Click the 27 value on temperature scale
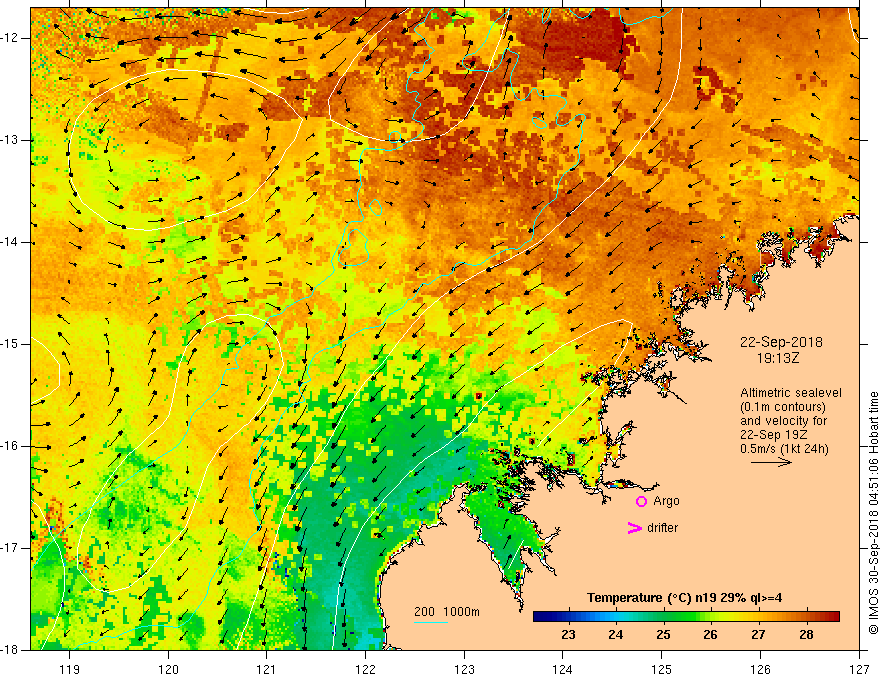The image size is (880, 680). tap(758, 635)
